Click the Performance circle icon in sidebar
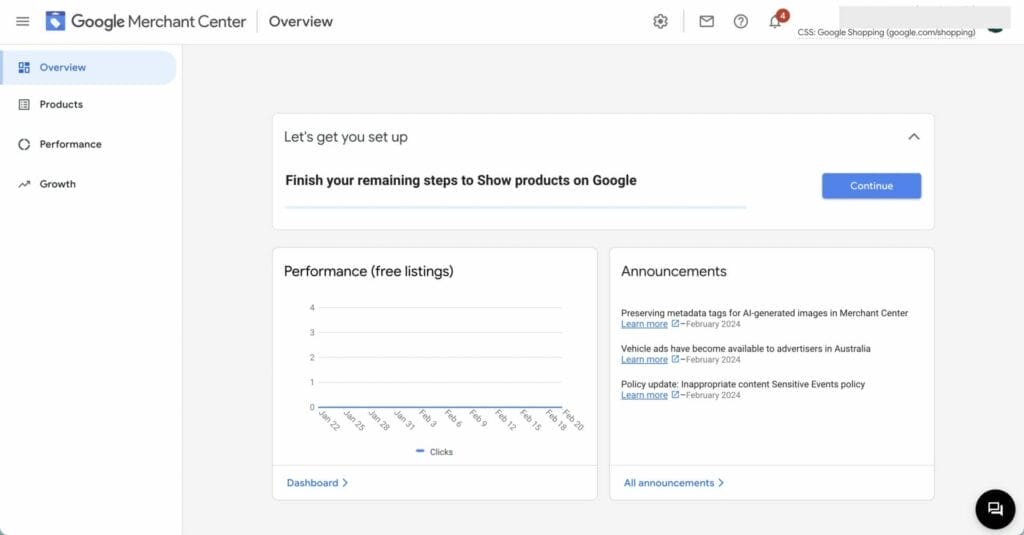Image resolution: width=1024 pixels, height=535 pixels. pyautogui.click(x=24, y=144)
